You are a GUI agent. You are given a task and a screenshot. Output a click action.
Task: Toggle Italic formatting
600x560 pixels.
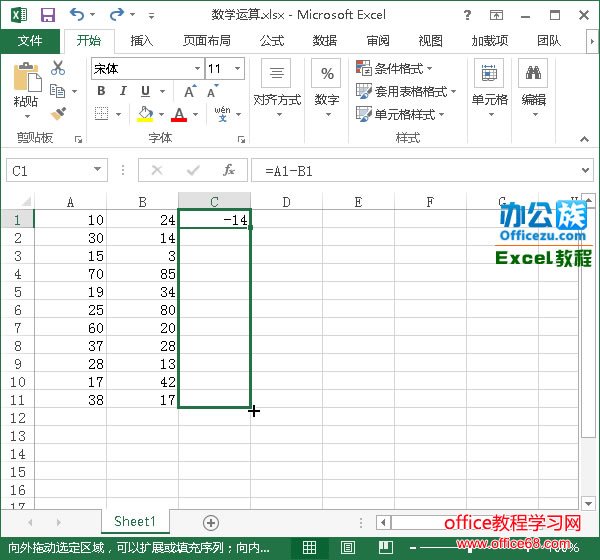click(x=123, y=91)
